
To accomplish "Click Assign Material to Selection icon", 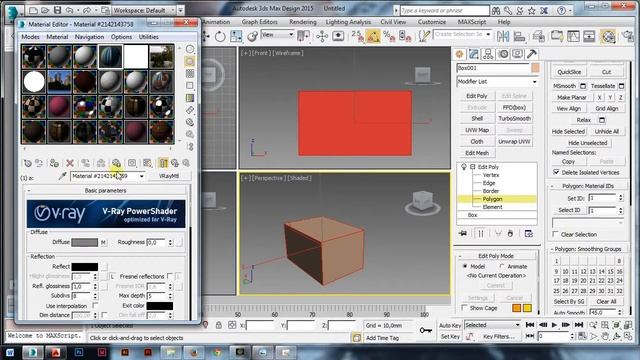I will 54,163.
